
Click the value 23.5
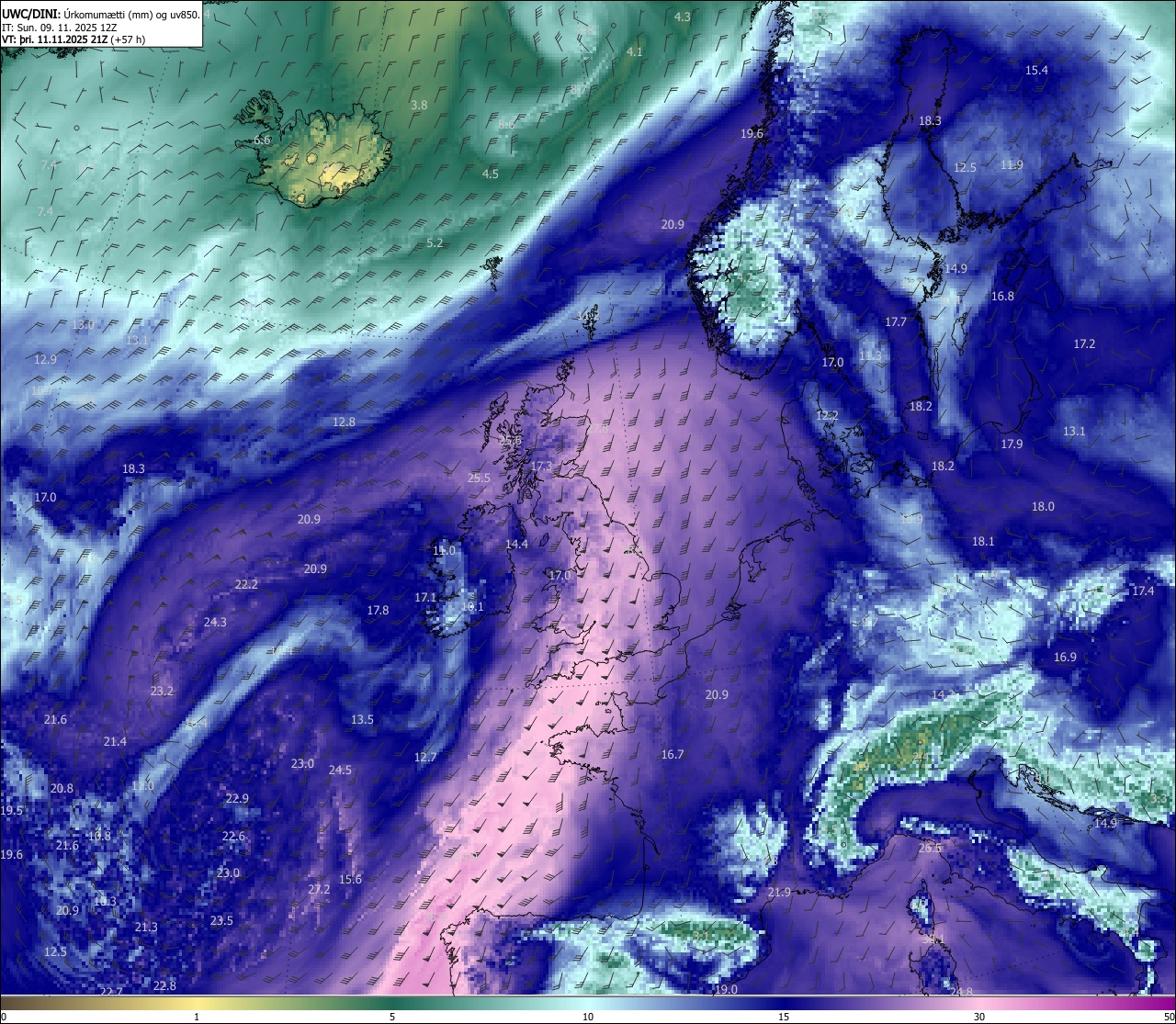(221, 921)
